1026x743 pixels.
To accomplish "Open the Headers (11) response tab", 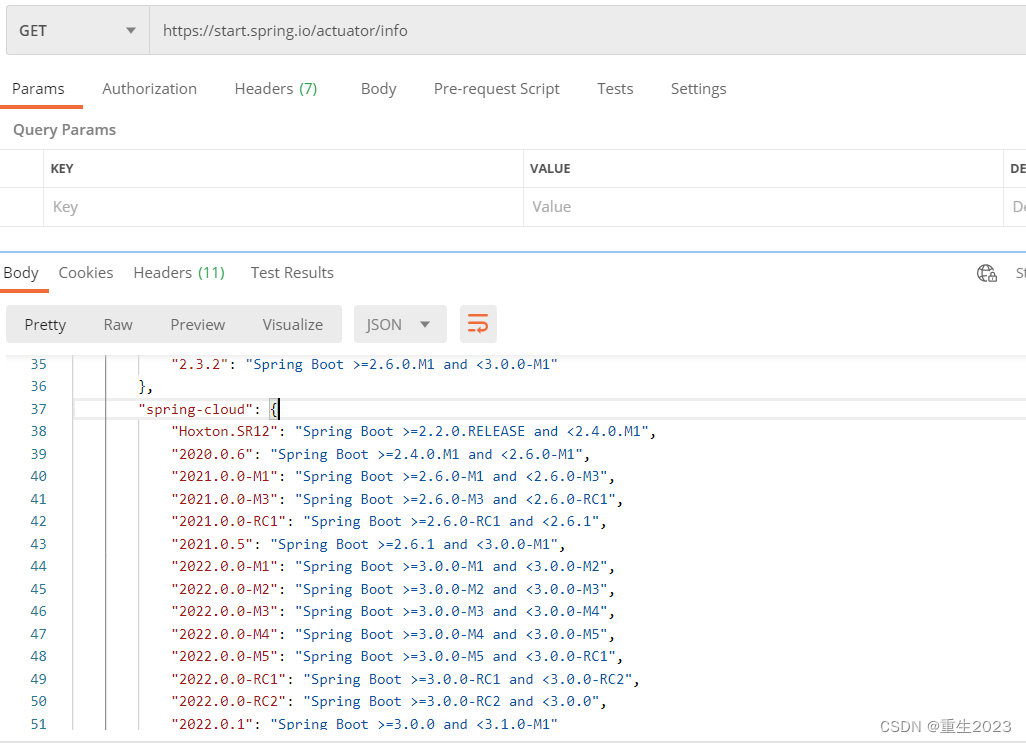I will [178, 272].
